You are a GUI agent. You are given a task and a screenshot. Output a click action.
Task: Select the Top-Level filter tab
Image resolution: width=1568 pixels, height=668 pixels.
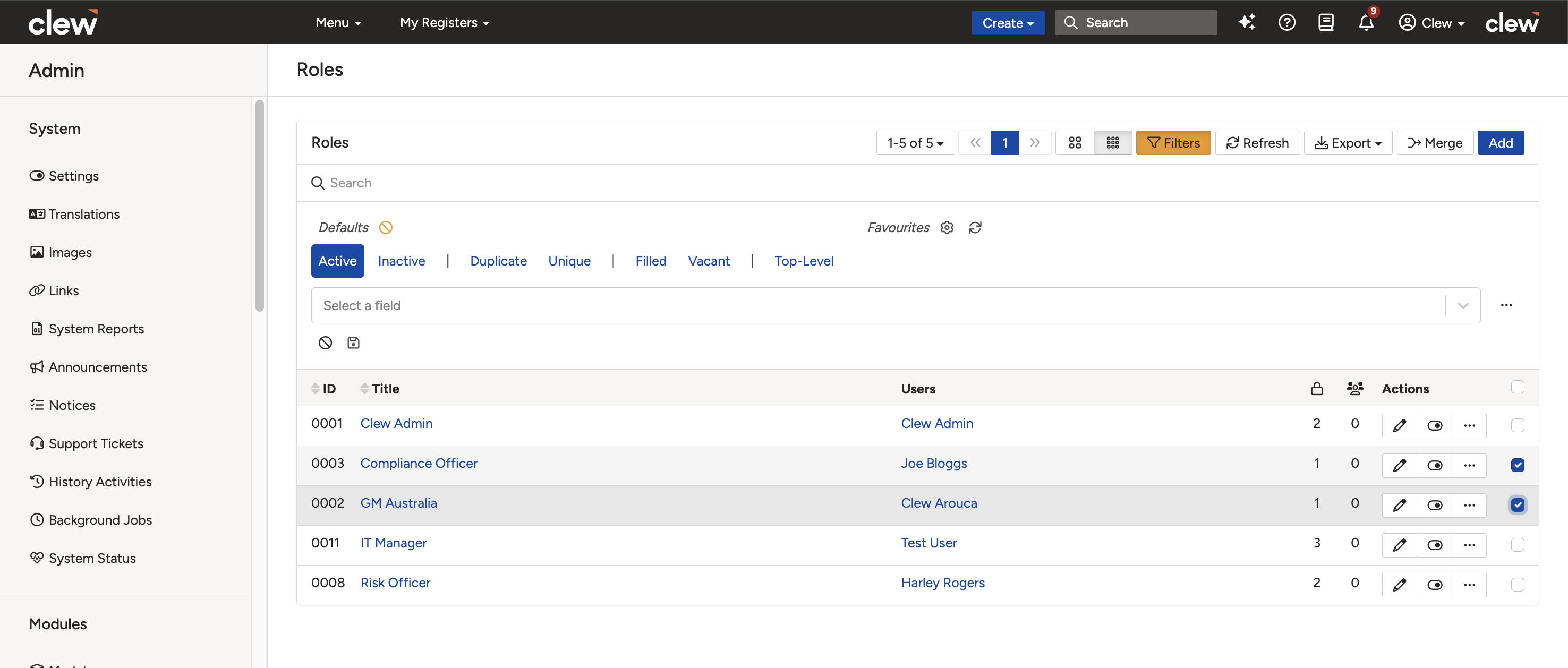[804, 261]
